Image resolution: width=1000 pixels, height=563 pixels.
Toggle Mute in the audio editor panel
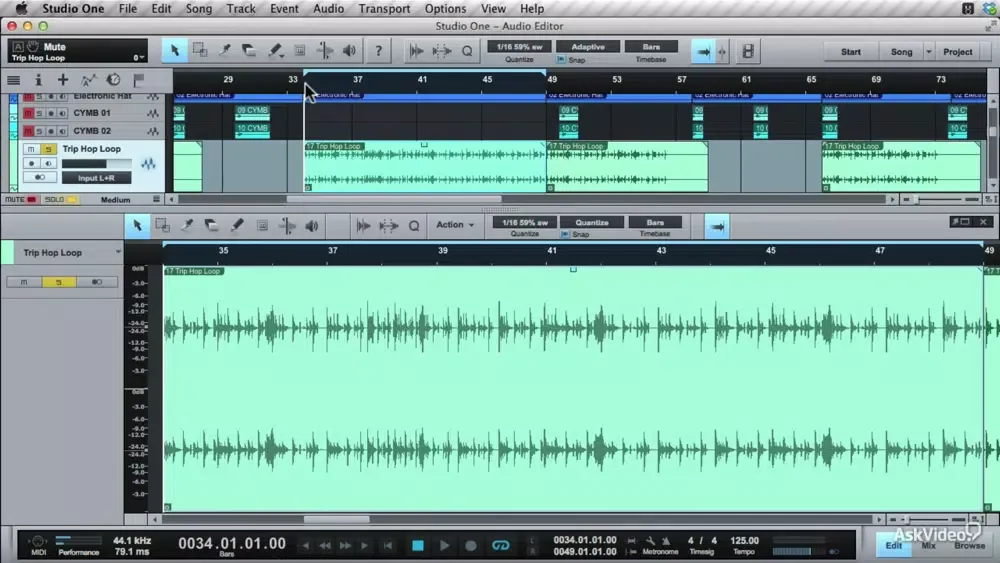coord(24,282)
